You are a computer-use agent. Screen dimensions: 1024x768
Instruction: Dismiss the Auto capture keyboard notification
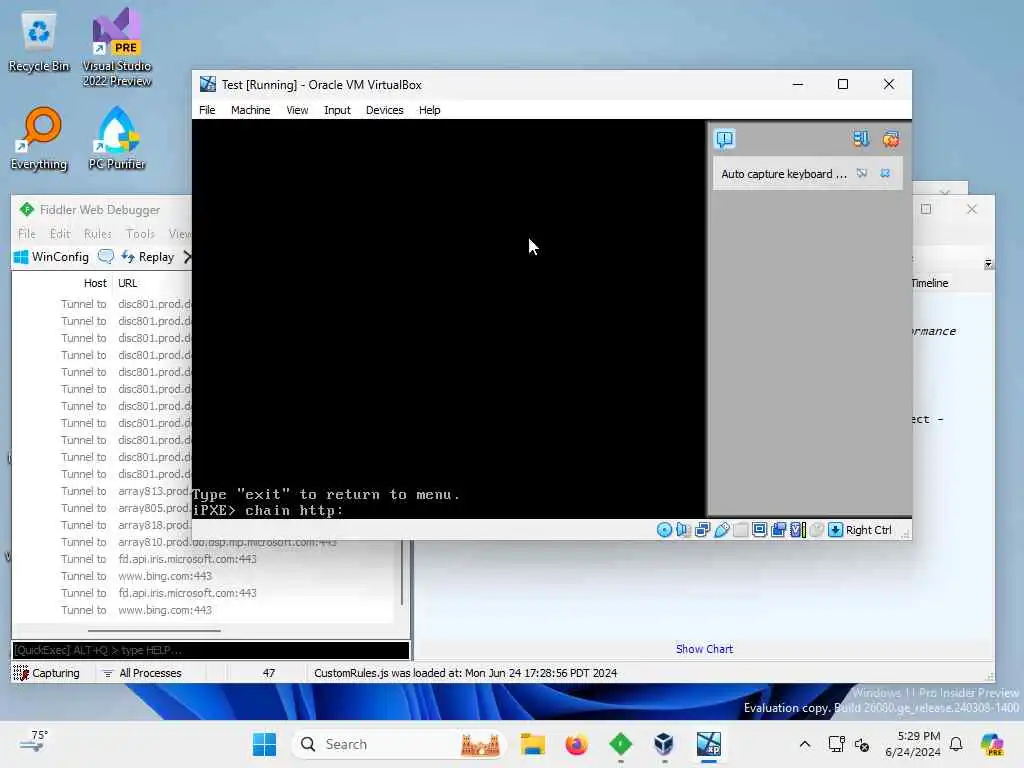[885, 174]
